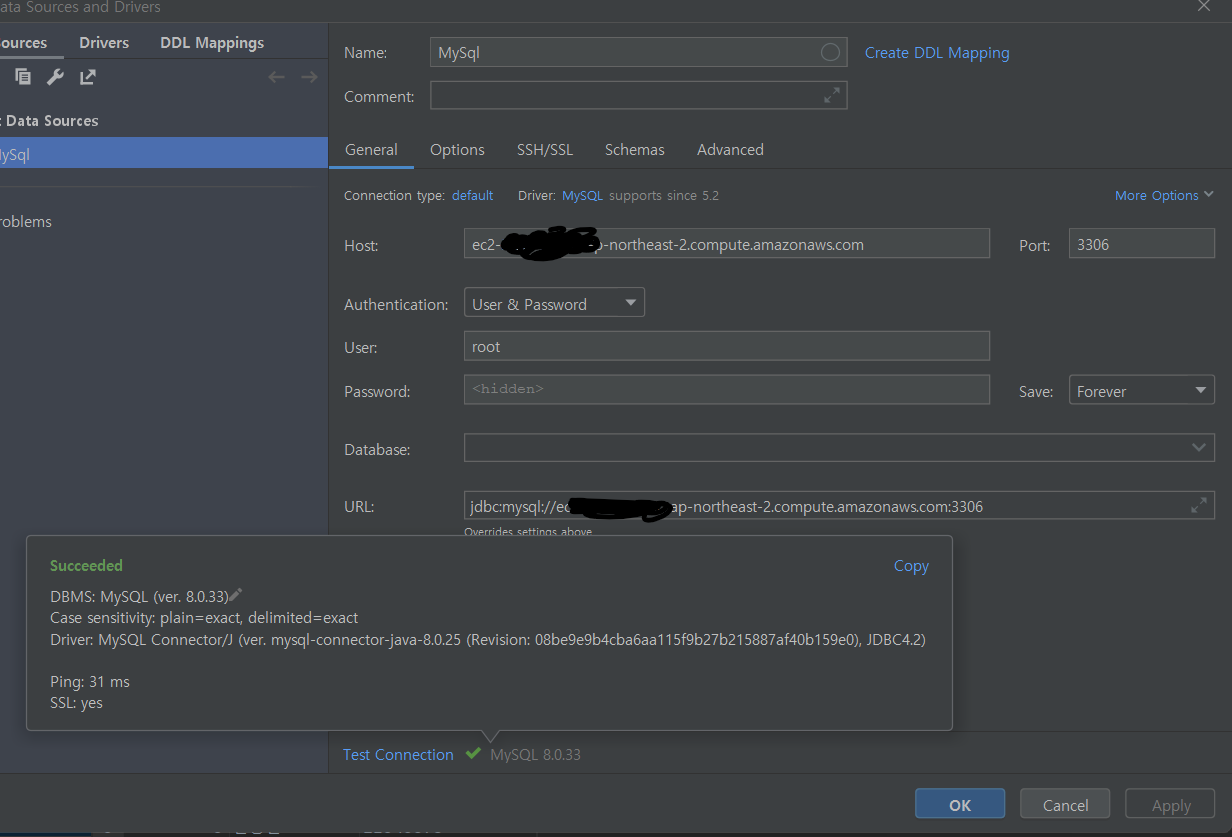Click the Name input field

[x=638, y=52]
